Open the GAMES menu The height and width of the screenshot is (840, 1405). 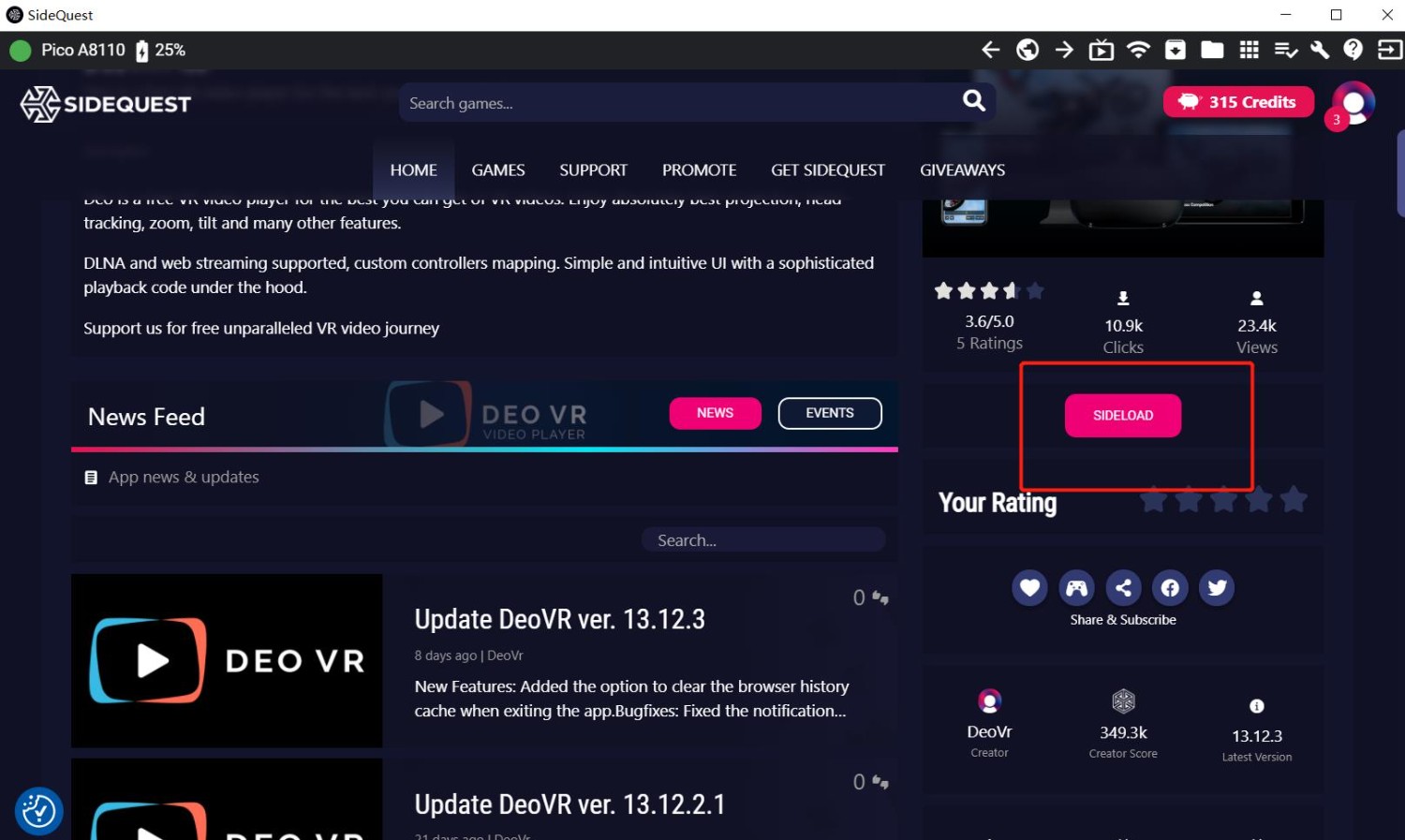pyautogui.click(x=498, y=169)
